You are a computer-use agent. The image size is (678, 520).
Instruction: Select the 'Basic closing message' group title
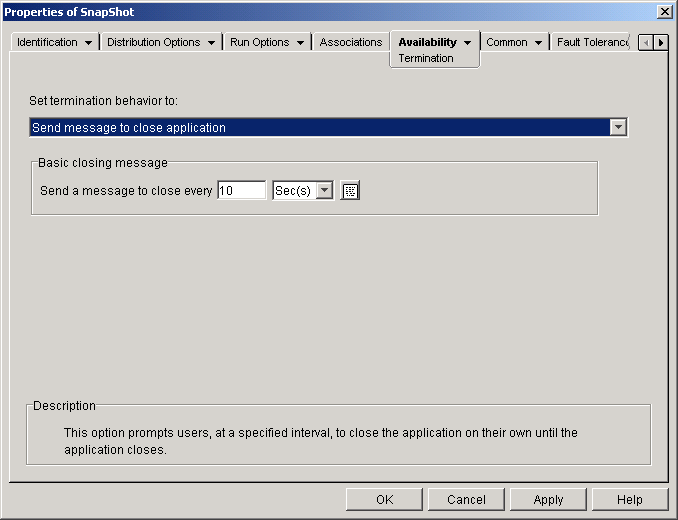tap(103, 163)
